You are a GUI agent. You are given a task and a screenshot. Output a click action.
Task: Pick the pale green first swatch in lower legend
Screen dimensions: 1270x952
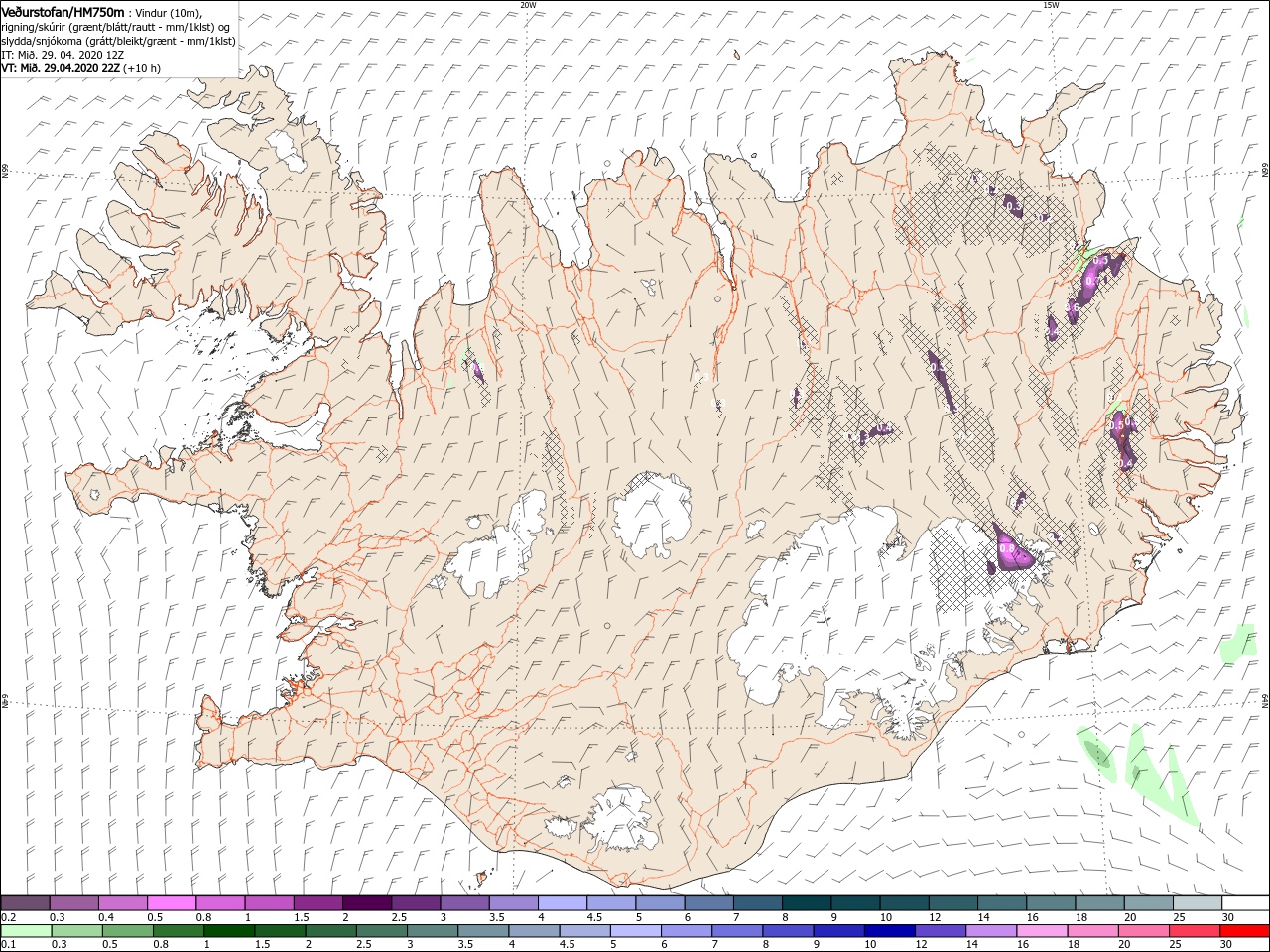(25, 931)
